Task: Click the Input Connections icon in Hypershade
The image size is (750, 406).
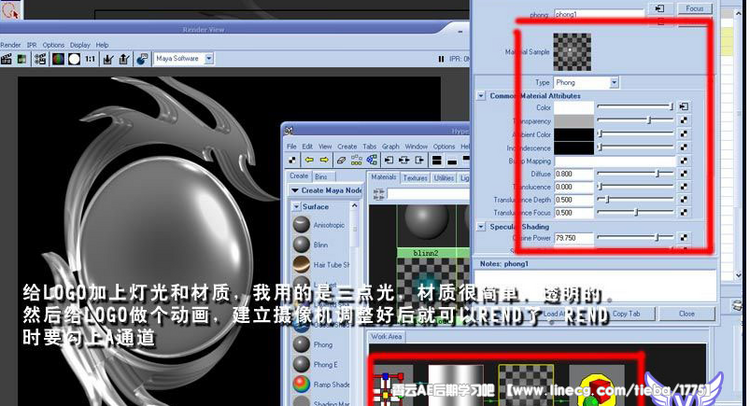Action: 389,160
